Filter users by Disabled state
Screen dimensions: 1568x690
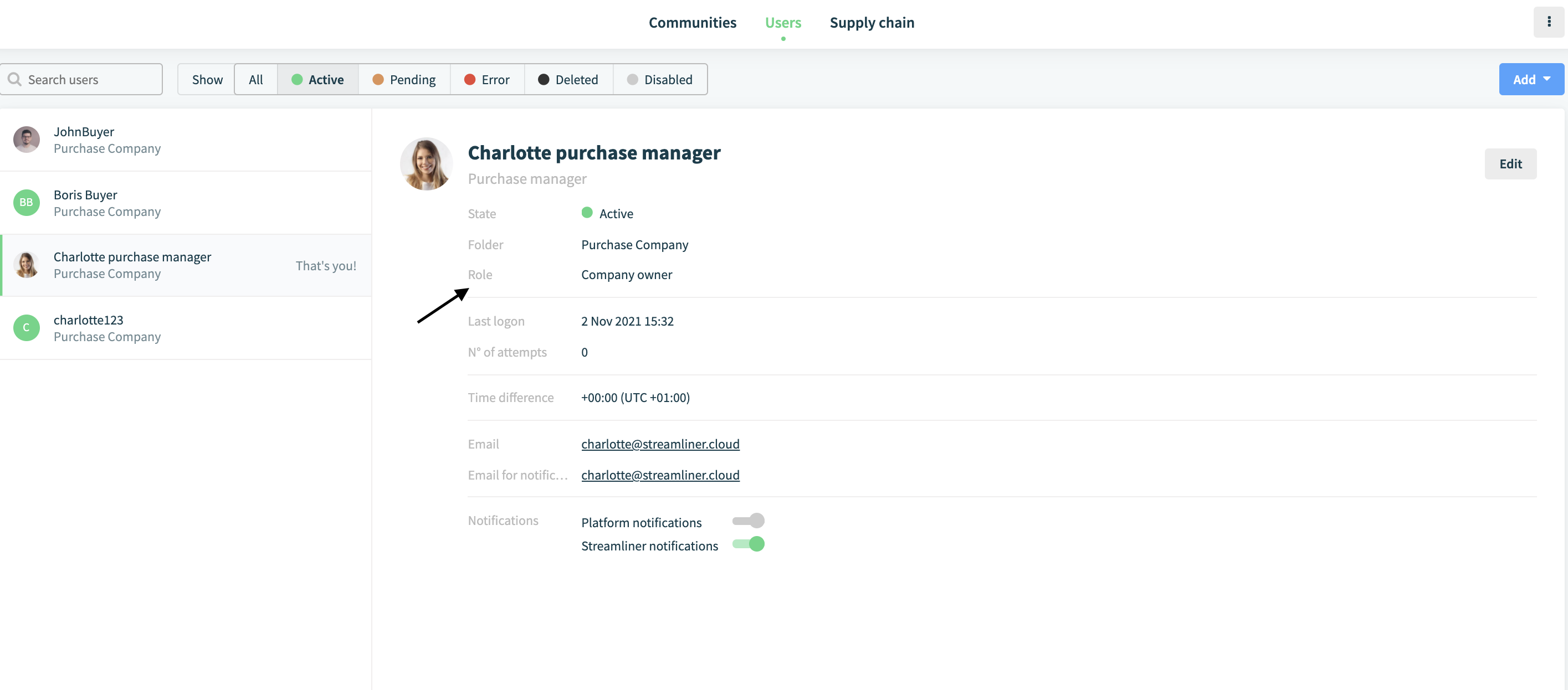[660, 79]
